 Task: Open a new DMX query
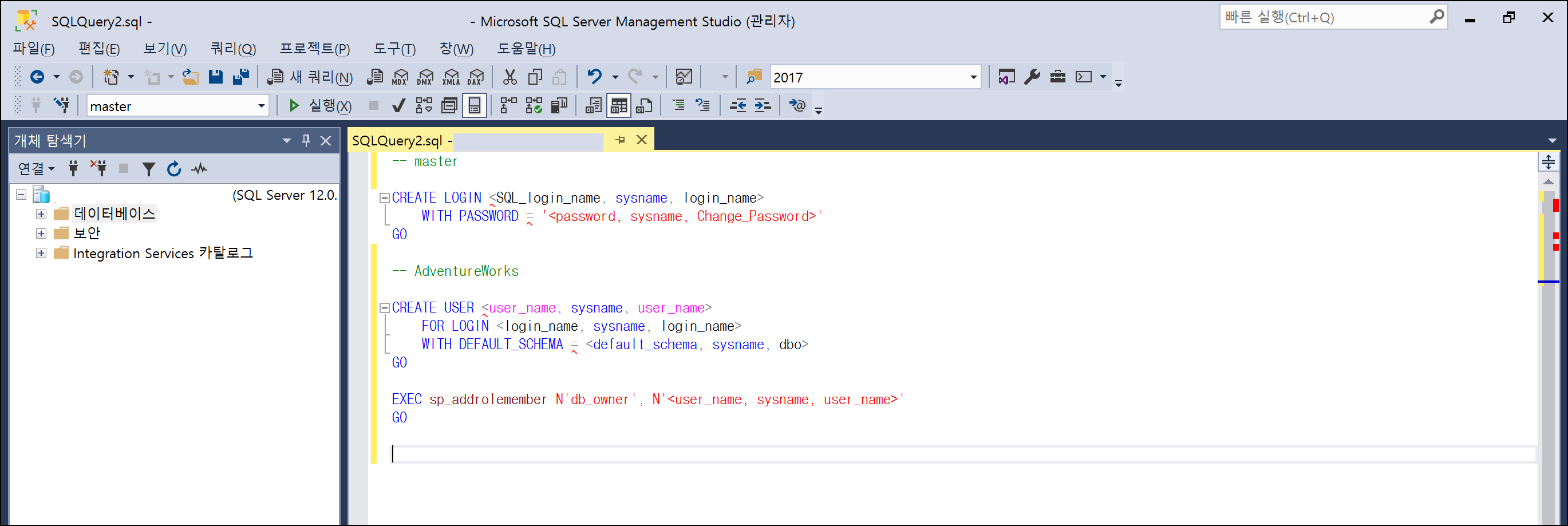[x=425, y=77]
